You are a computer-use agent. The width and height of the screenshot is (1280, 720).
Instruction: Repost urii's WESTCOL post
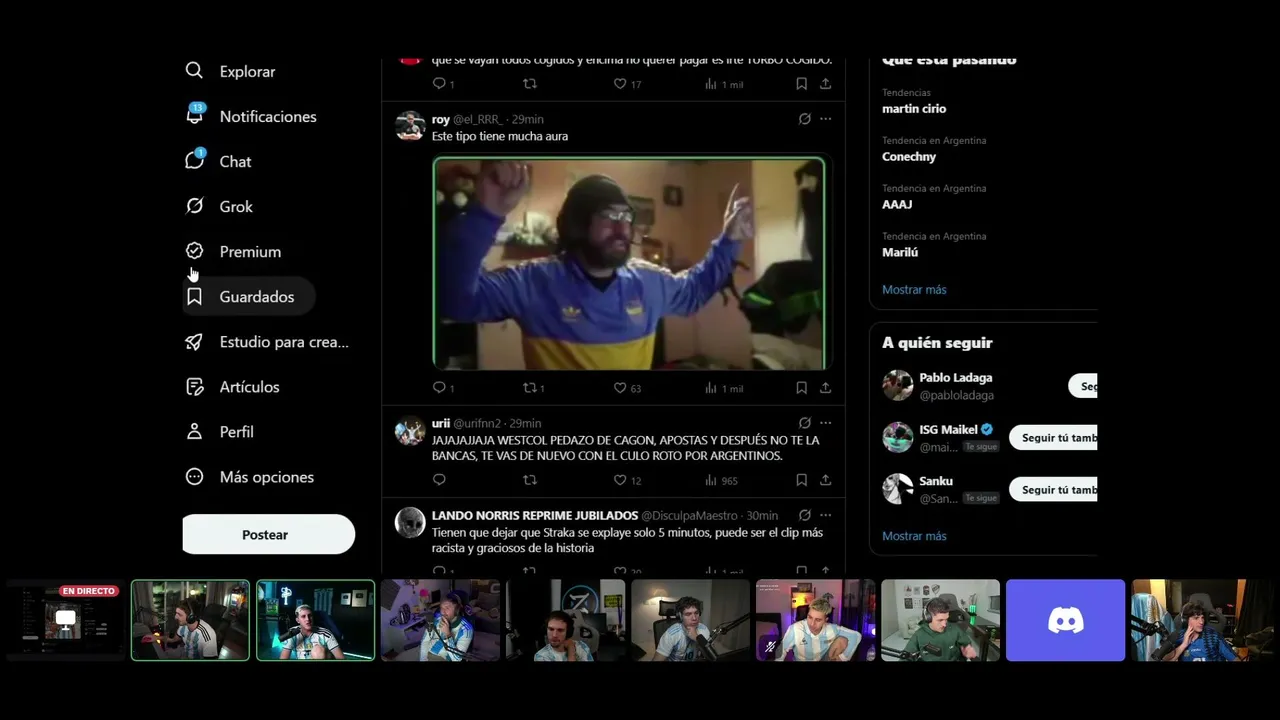[530, 480]
